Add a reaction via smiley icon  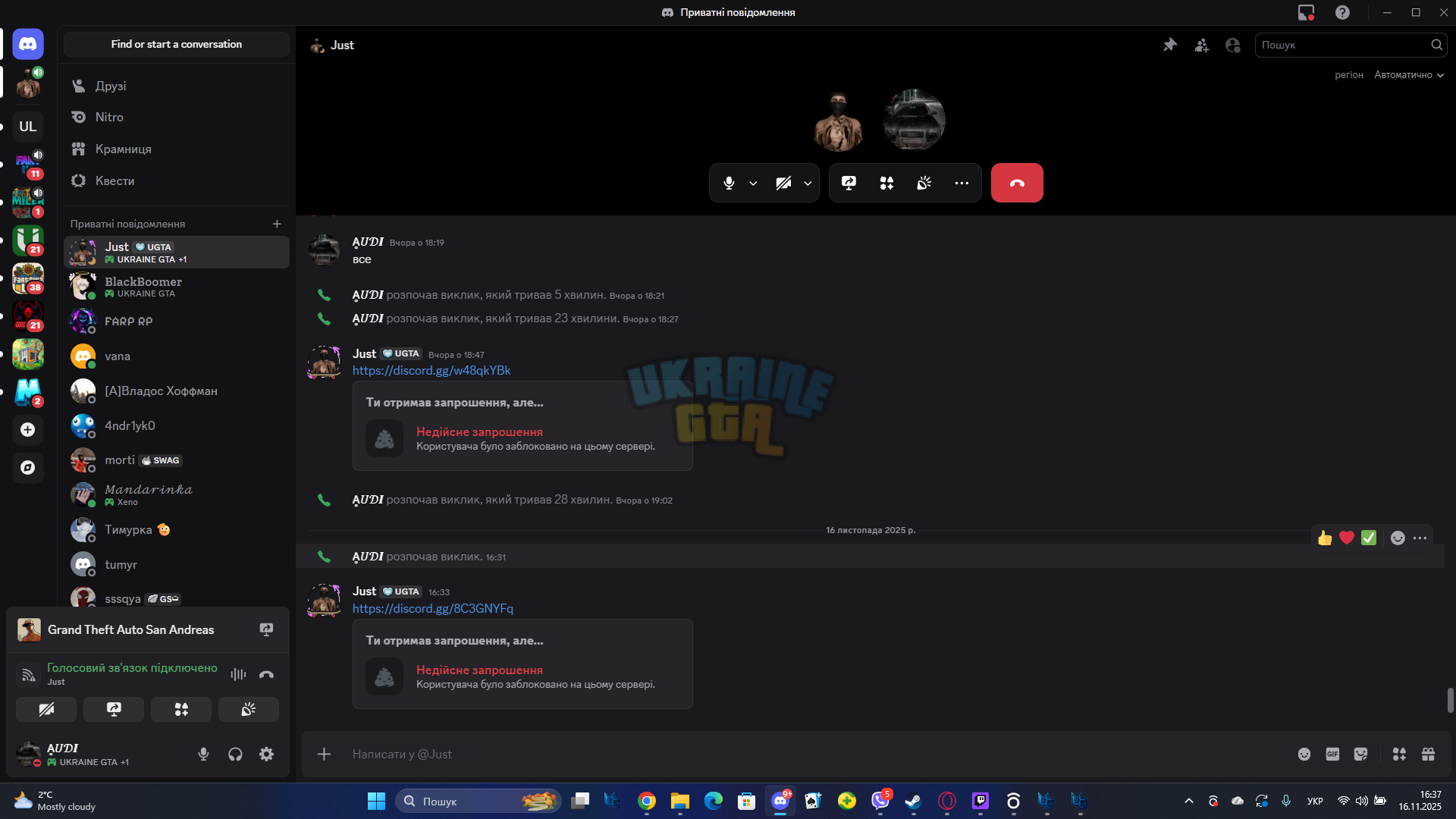pos(1398,538)
